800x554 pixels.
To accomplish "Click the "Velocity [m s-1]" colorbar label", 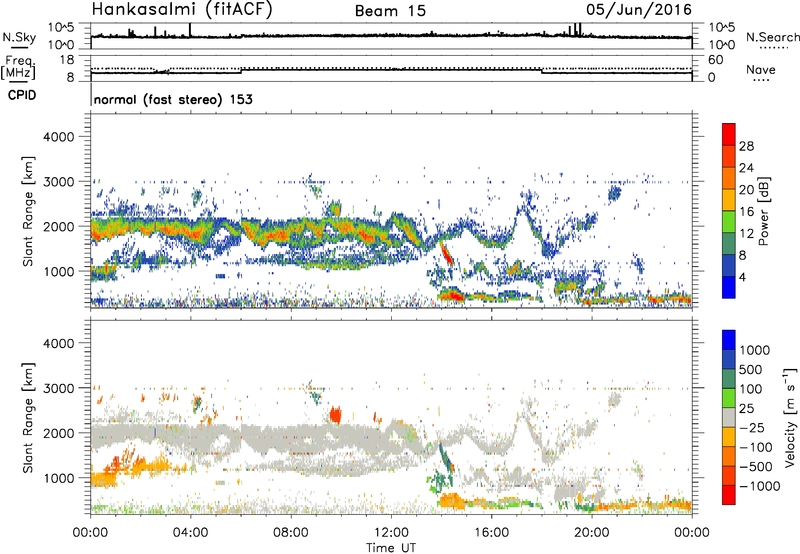I will (790, 417).
